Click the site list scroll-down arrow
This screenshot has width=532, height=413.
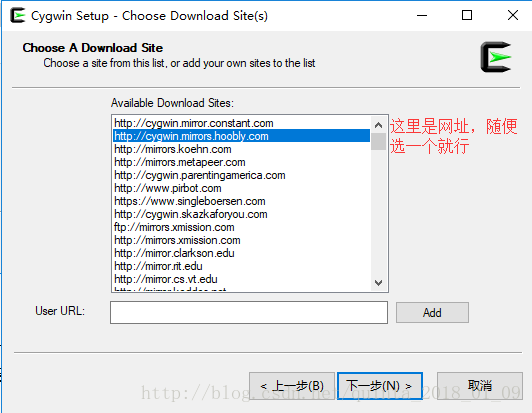379,282
